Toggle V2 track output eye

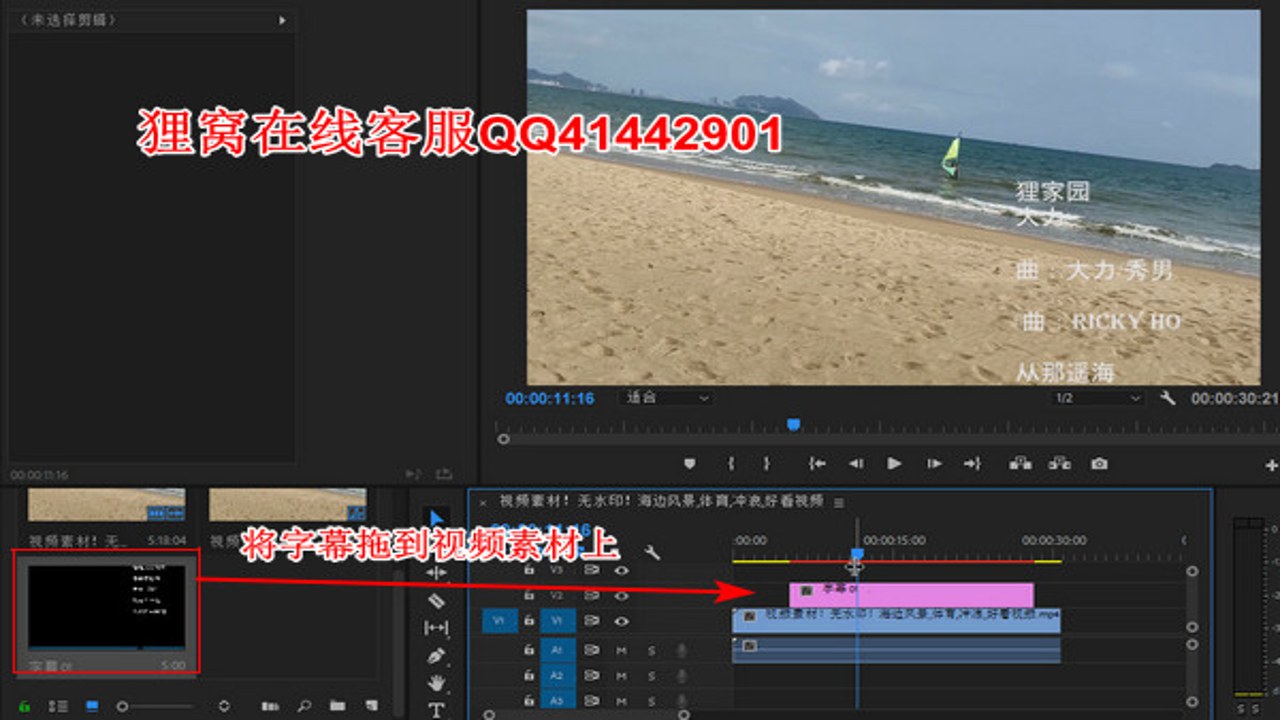click(x=622, y=595)
